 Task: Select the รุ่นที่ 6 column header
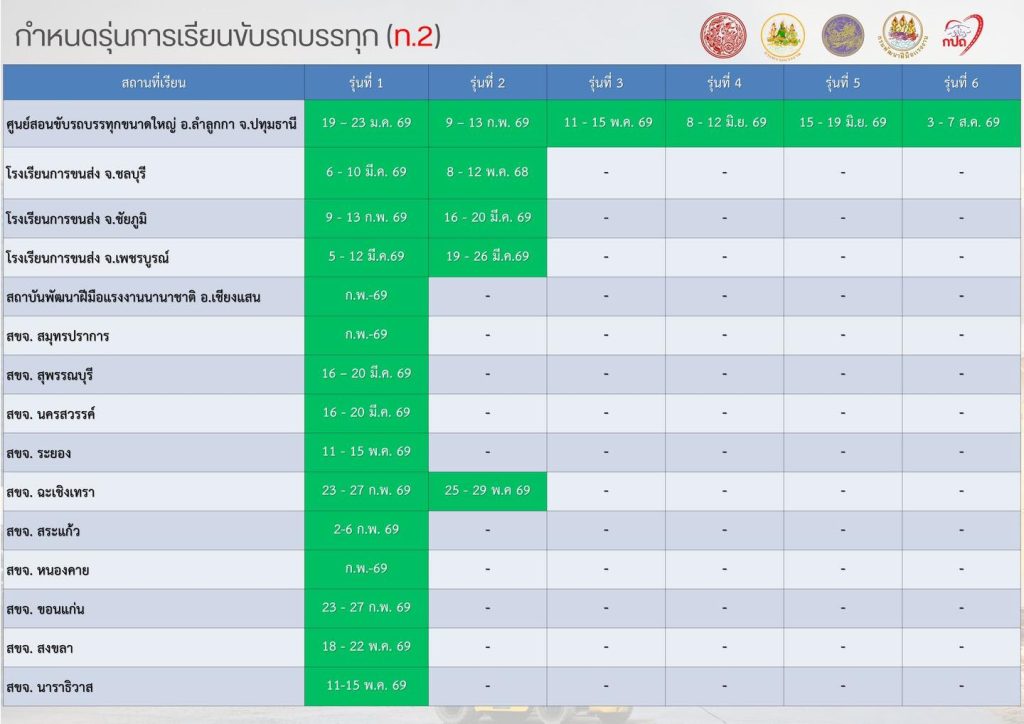[x=961, y=82]
